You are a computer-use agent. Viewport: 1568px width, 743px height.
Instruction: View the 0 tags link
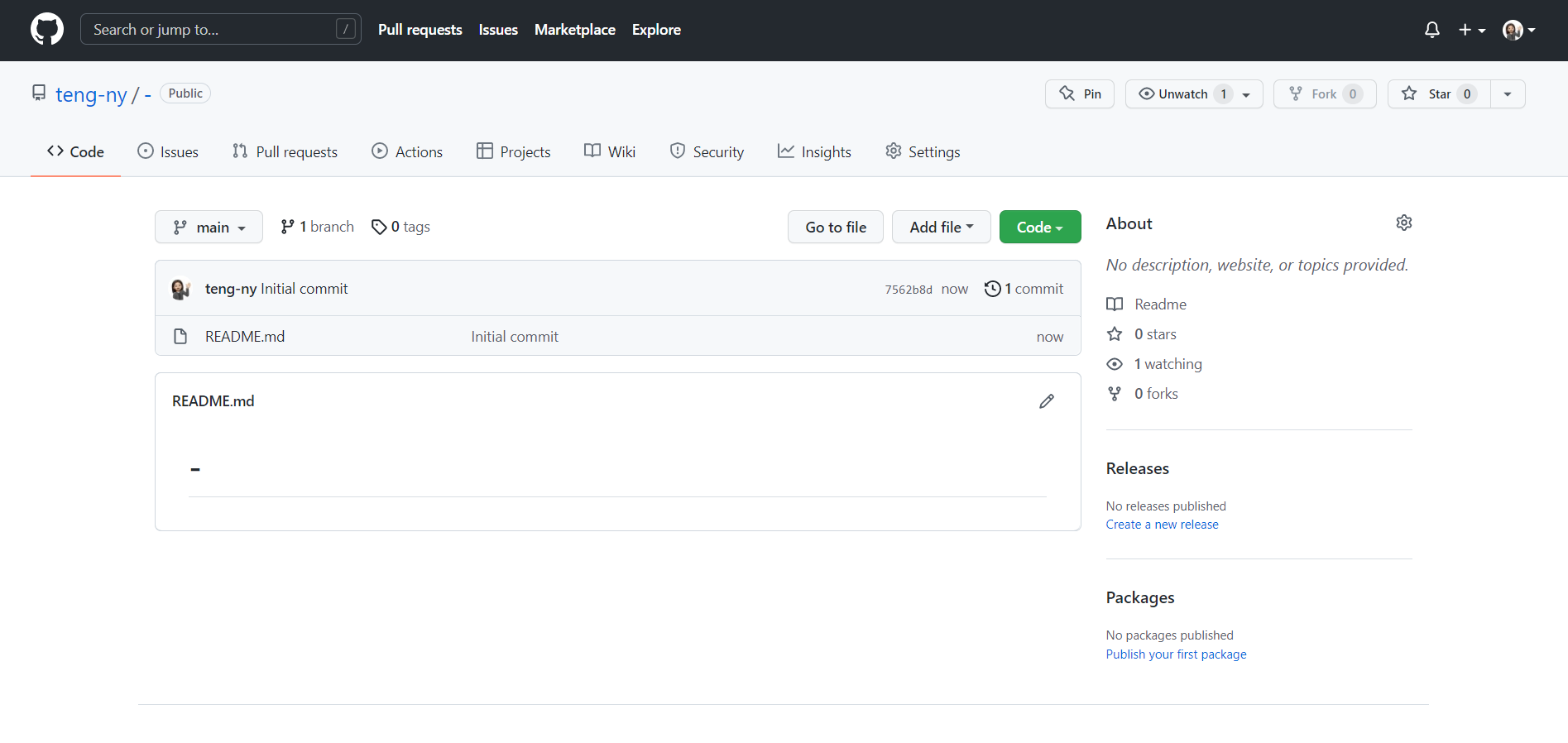tap(400, 227)
